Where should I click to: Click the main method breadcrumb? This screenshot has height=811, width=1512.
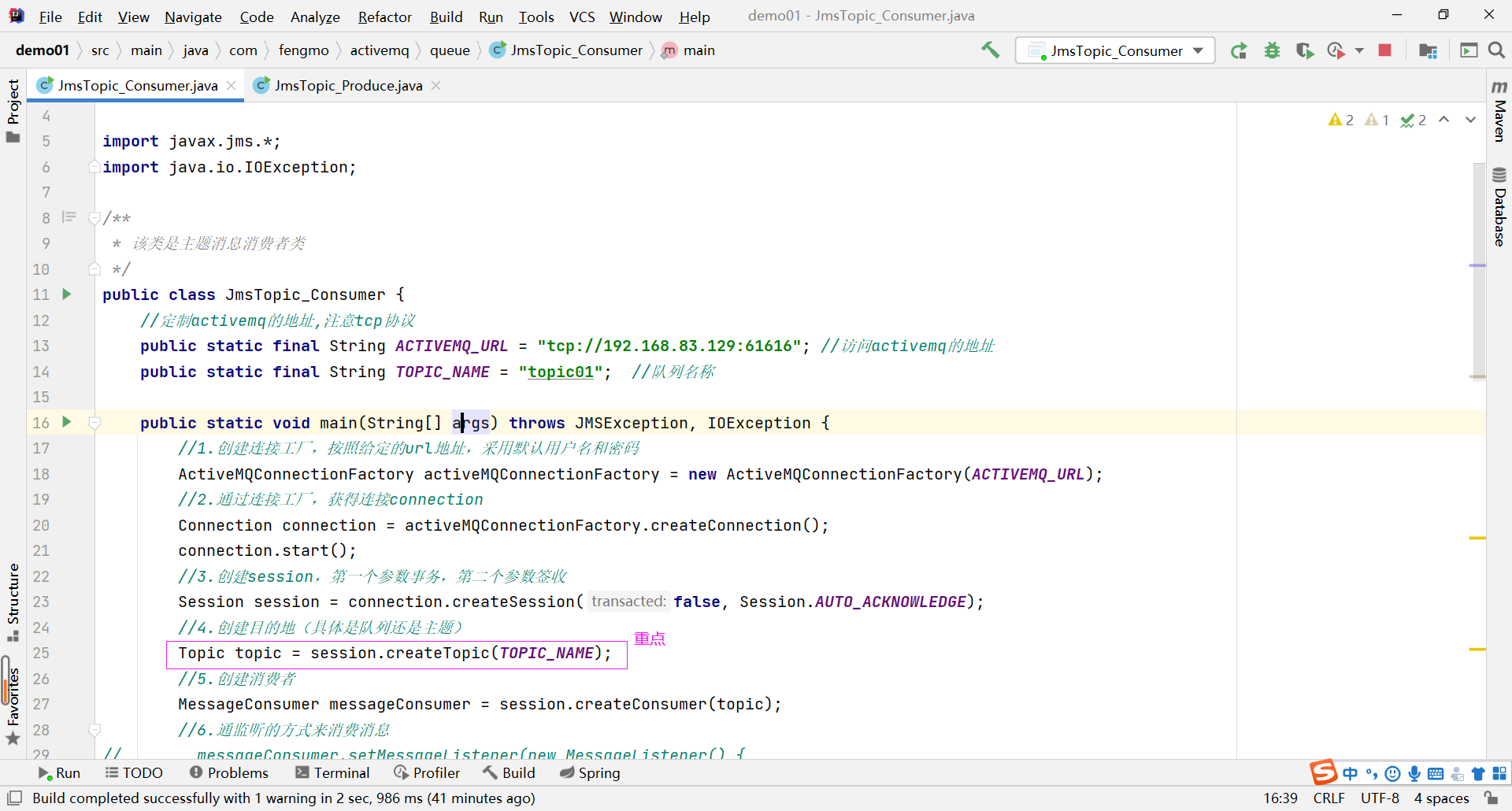[x=689, y=50]
